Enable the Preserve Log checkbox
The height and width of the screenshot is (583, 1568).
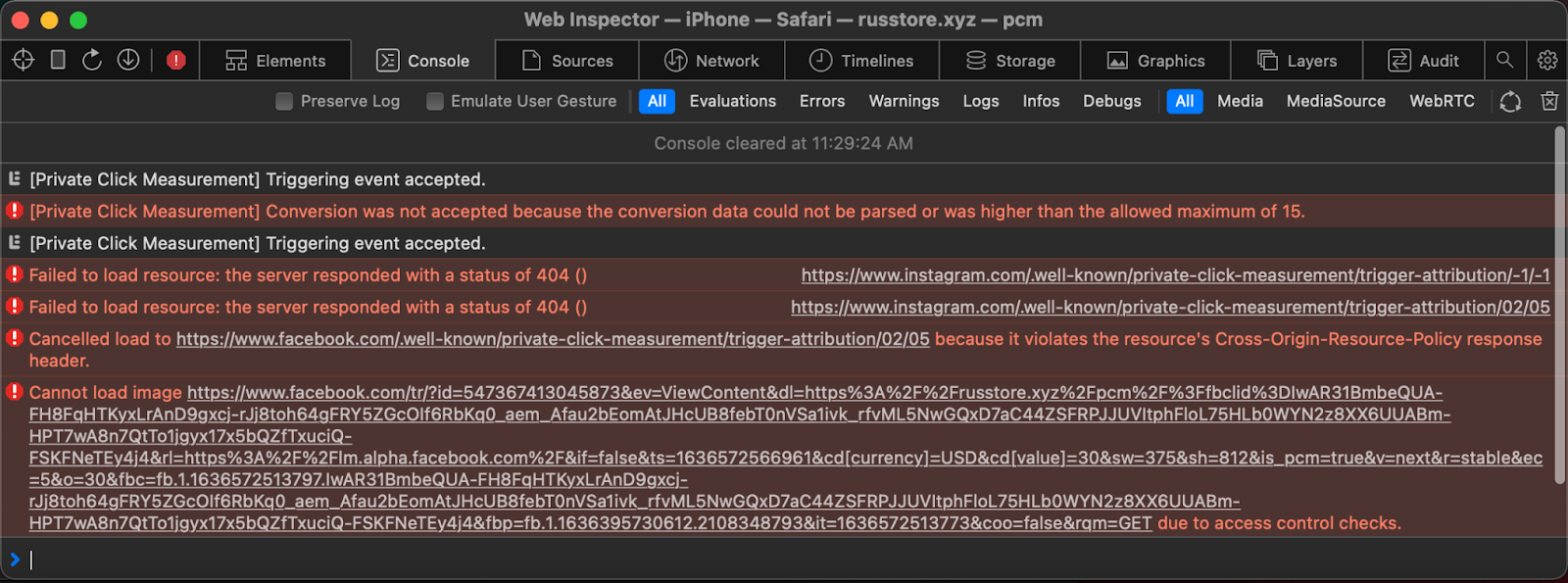(284, 101)
